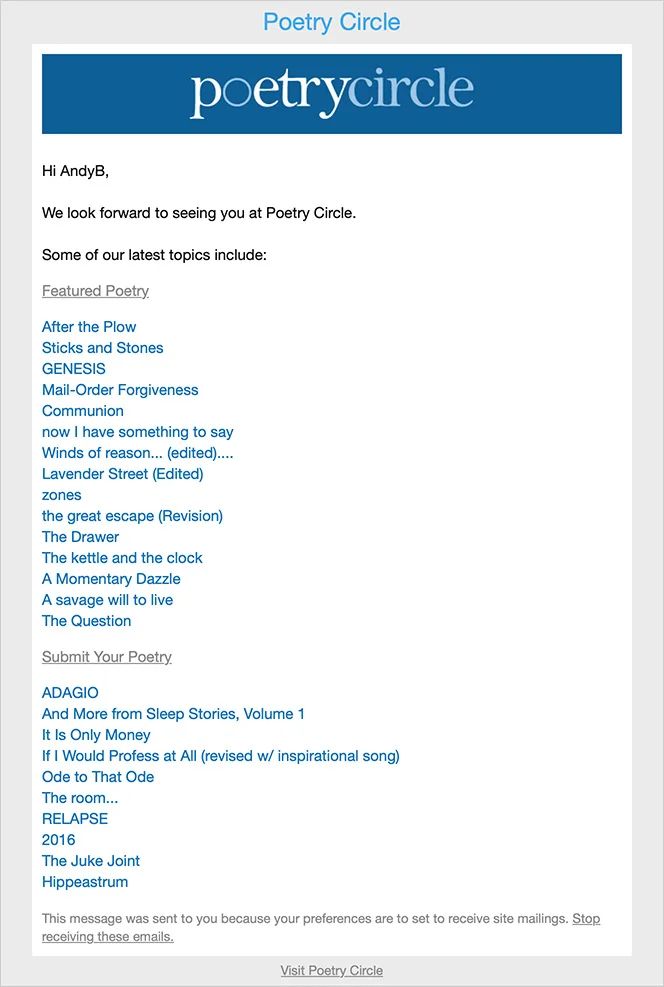
Task: Select The Question topic link
Action: pos(86,621)
